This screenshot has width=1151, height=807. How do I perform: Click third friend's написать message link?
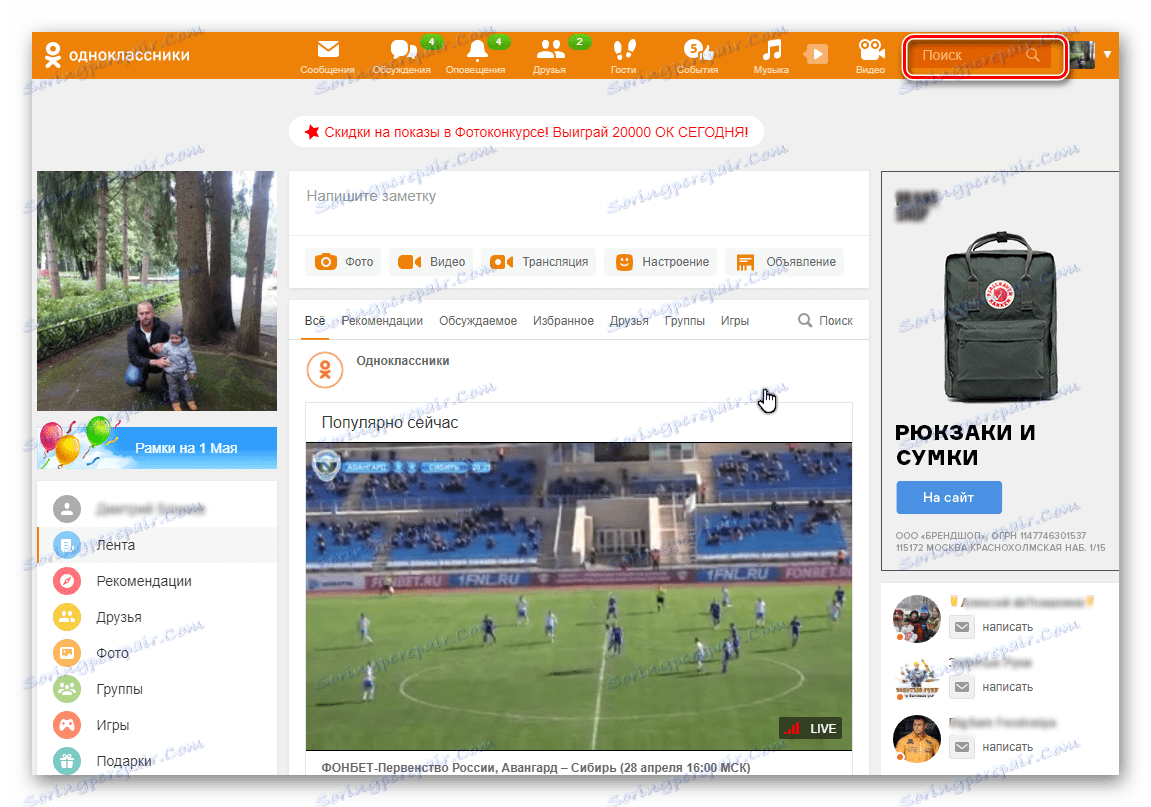[x=1007, y=747]
